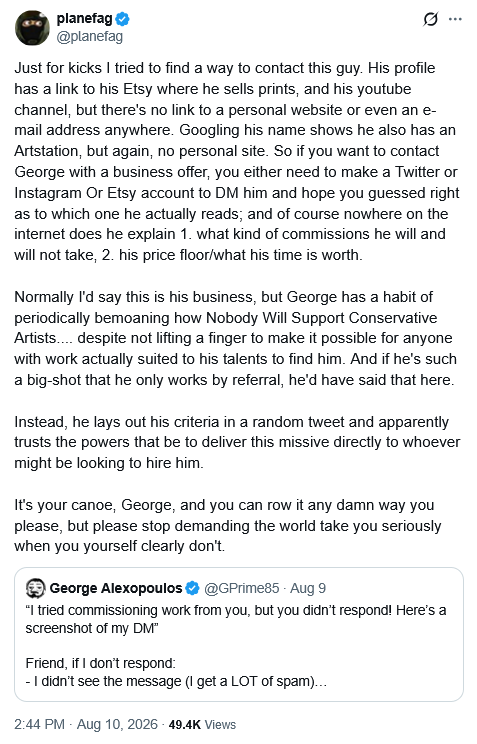Expand the truncated quoted tweet text ending in spam
The image size is (477, 744).
point(177,681)
